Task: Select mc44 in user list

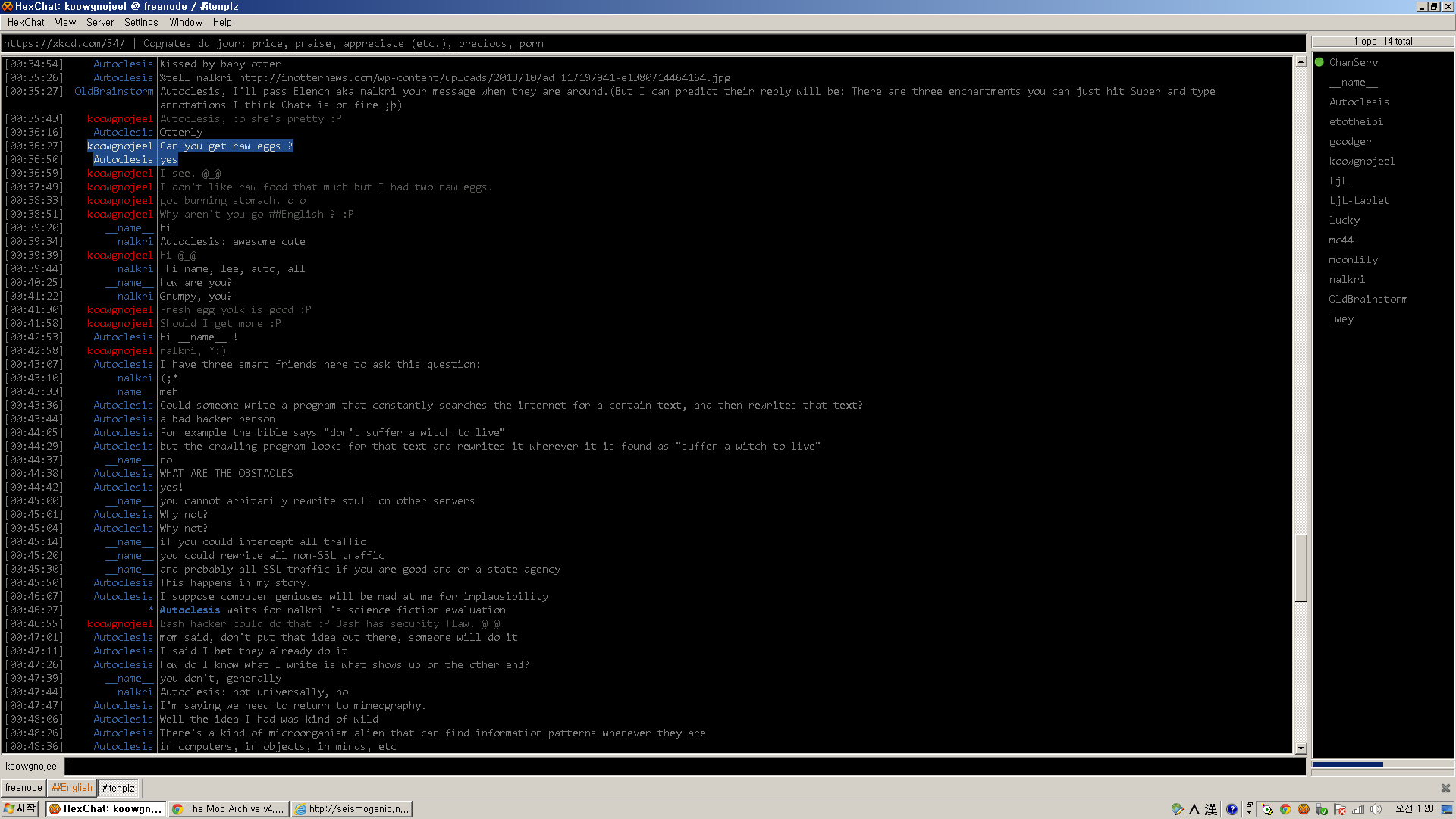Action: tap(1341, 240)
